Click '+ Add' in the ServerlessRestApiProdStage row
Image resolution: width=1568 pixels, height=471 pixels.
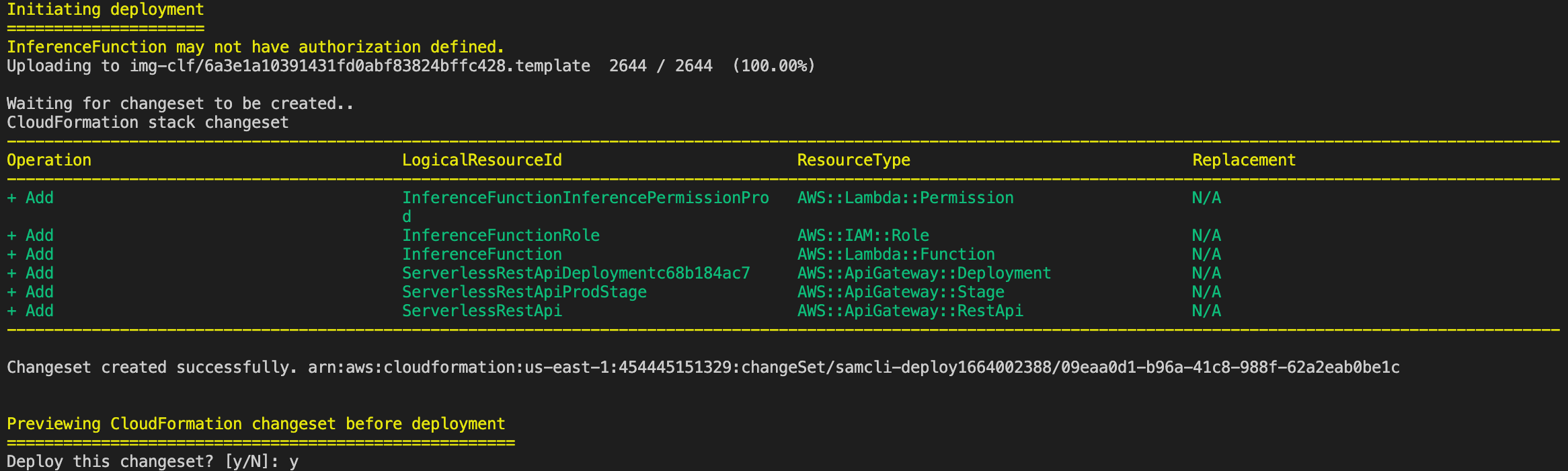pos(30,292)
